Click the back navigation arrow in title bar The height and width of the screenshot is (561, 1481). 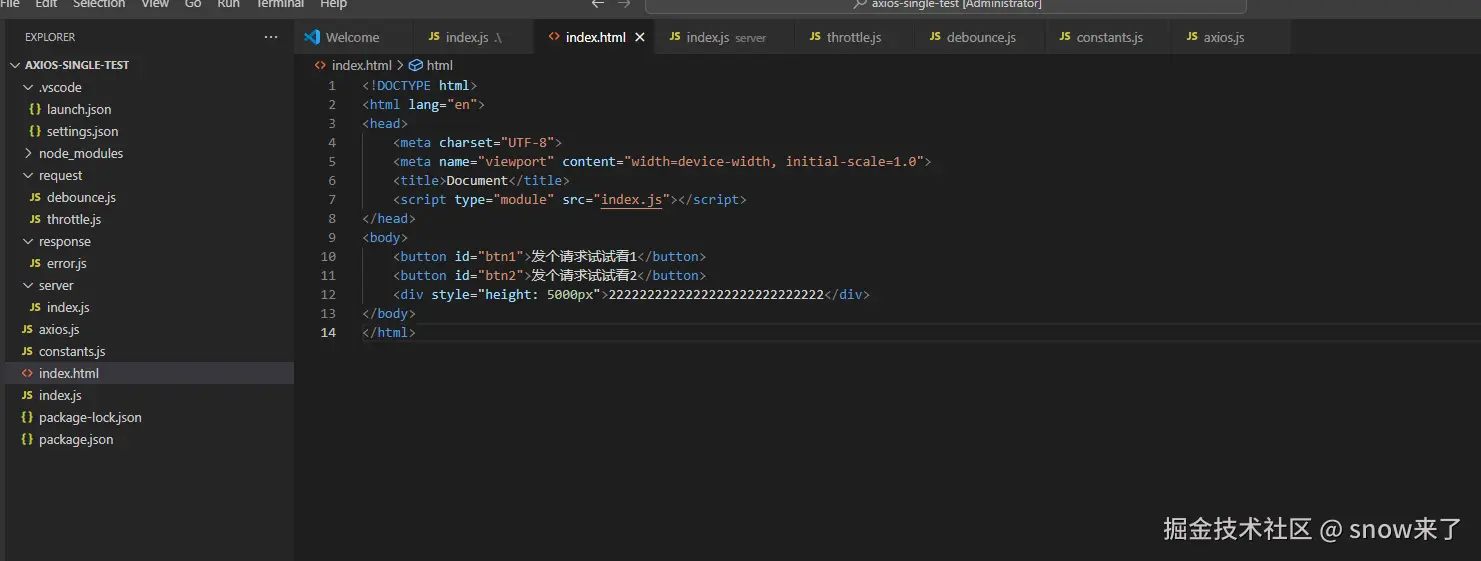pyautogui.click(x=598, y=4)
